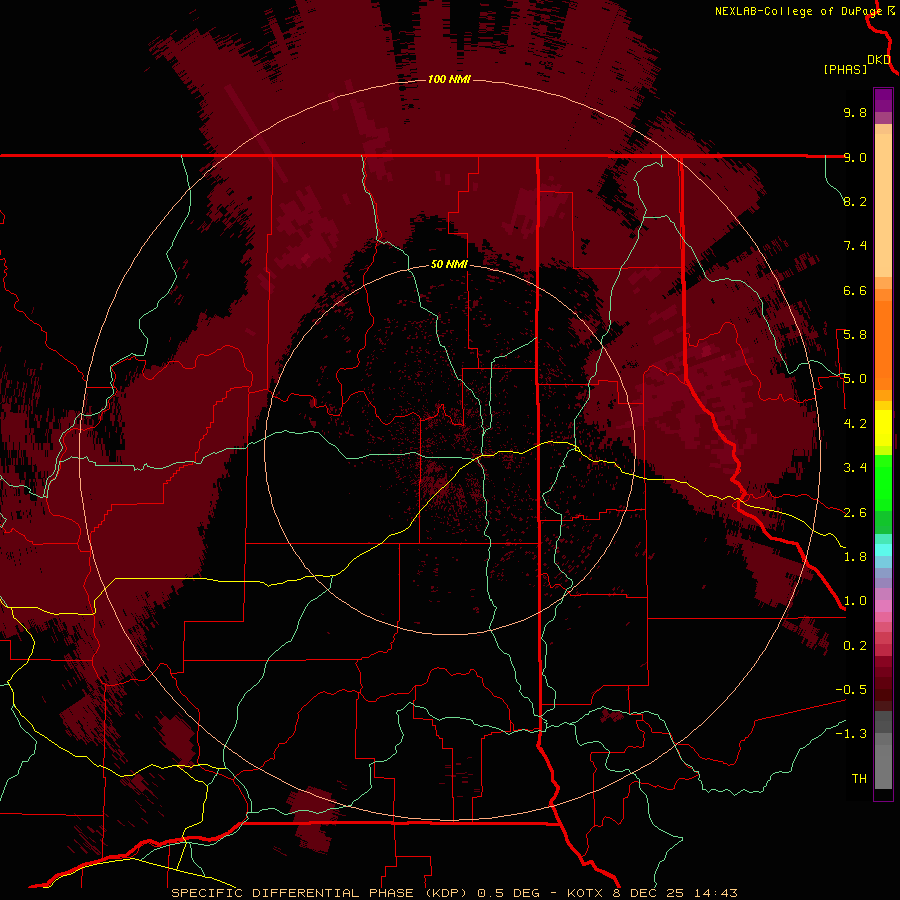The image size is (900, 900).
Task: Click the NEXLAB-College of DuPage title text
Action: click(798, 11)
